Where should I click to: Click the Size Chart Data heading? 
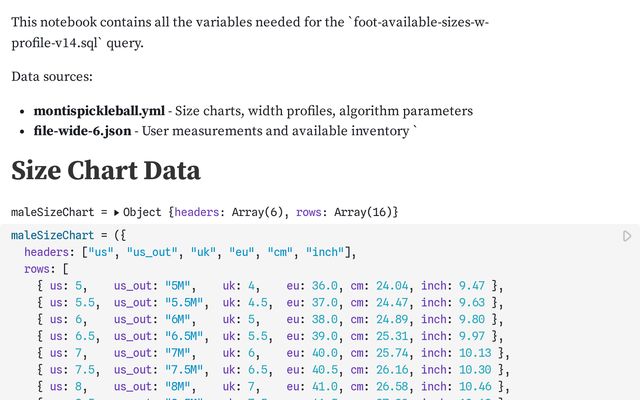tap(105, 170)
